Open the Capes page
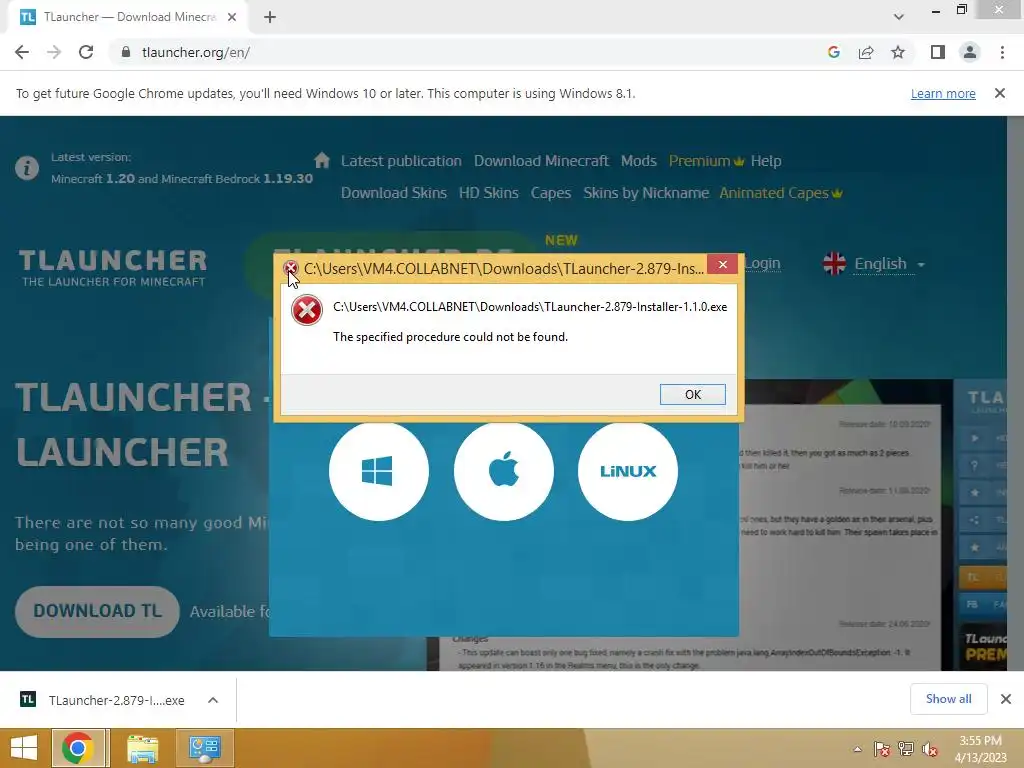Viewport: 1024px width, 768px height. click(x=551, y=193)
